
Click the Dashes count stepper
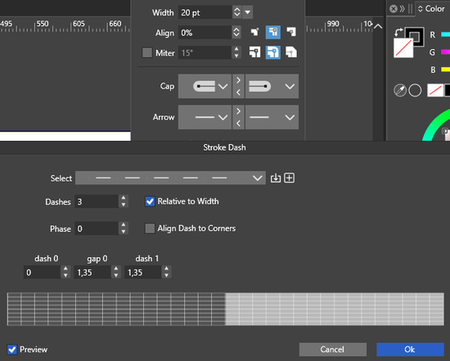coord(123,201)
